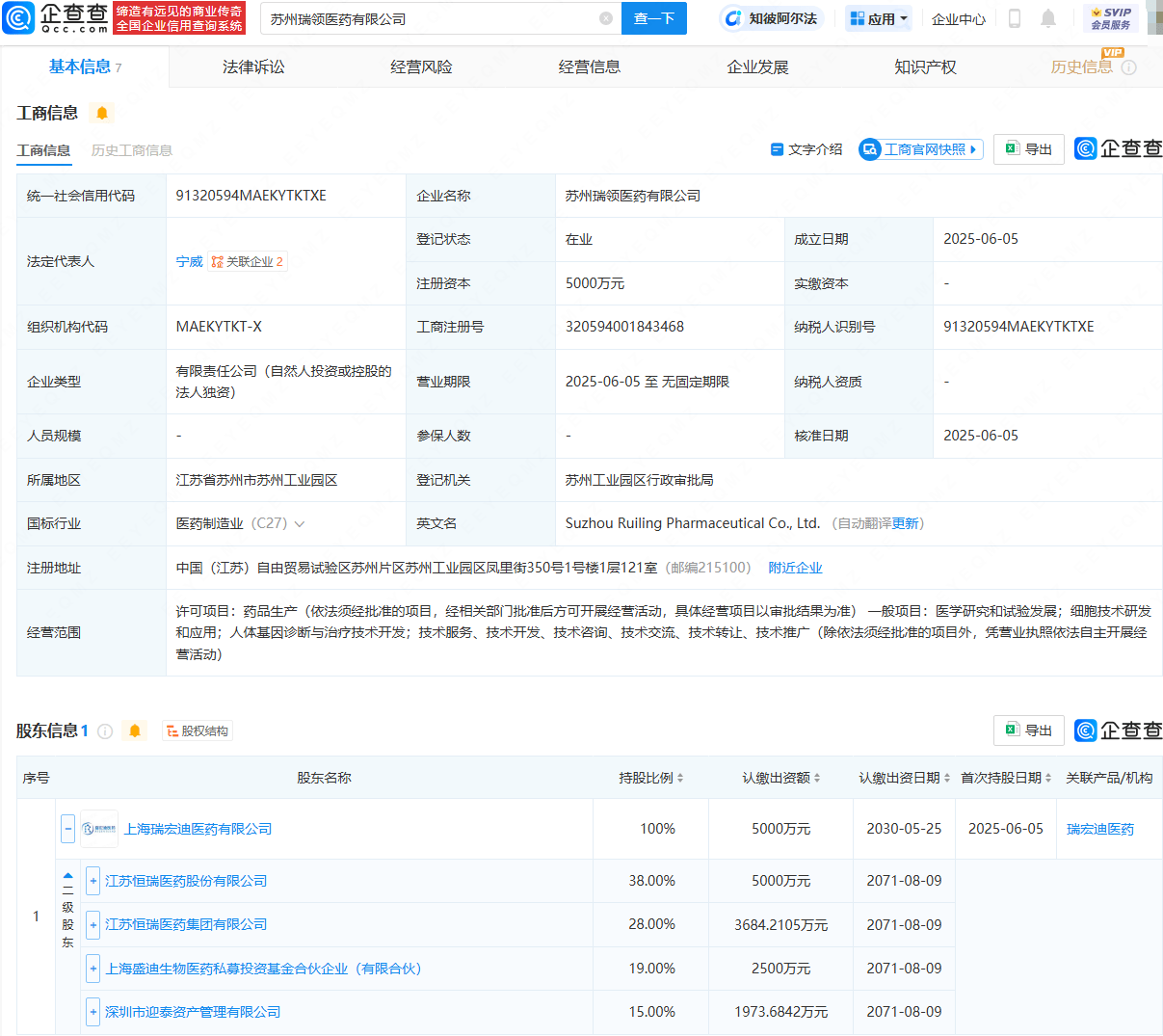This screenshot has height=1036, width=1163.
Task: Open 知彼阿尔法 AI assistant
Action: coord(771,18)
